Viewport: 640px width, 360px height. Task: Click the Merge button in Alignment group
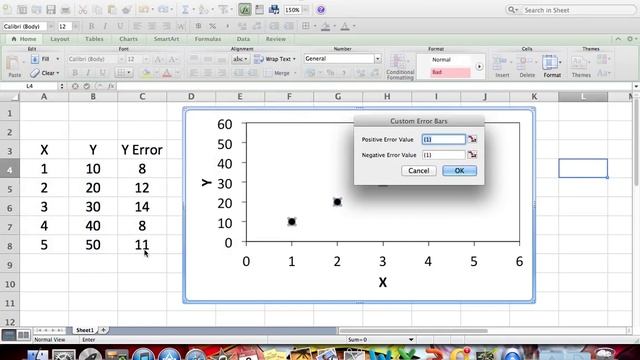click(x=278, y=73)
